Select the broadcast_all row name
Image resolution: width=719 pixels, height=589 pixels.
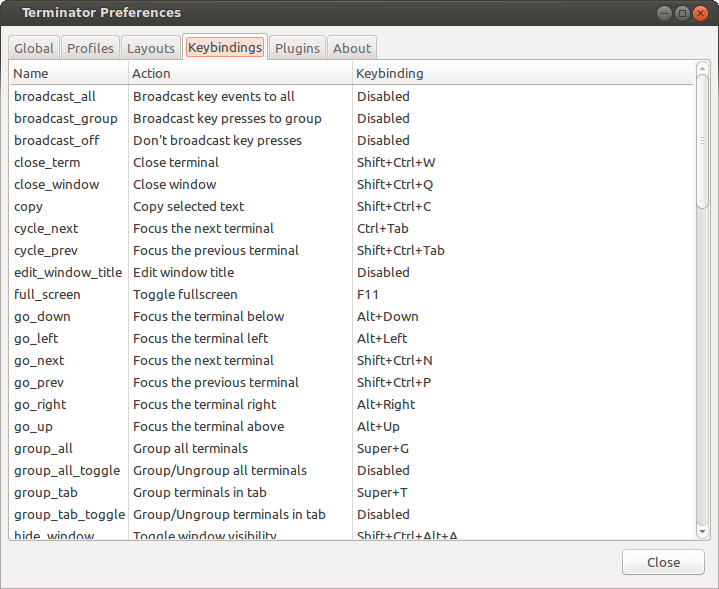(x=55, y=96)
